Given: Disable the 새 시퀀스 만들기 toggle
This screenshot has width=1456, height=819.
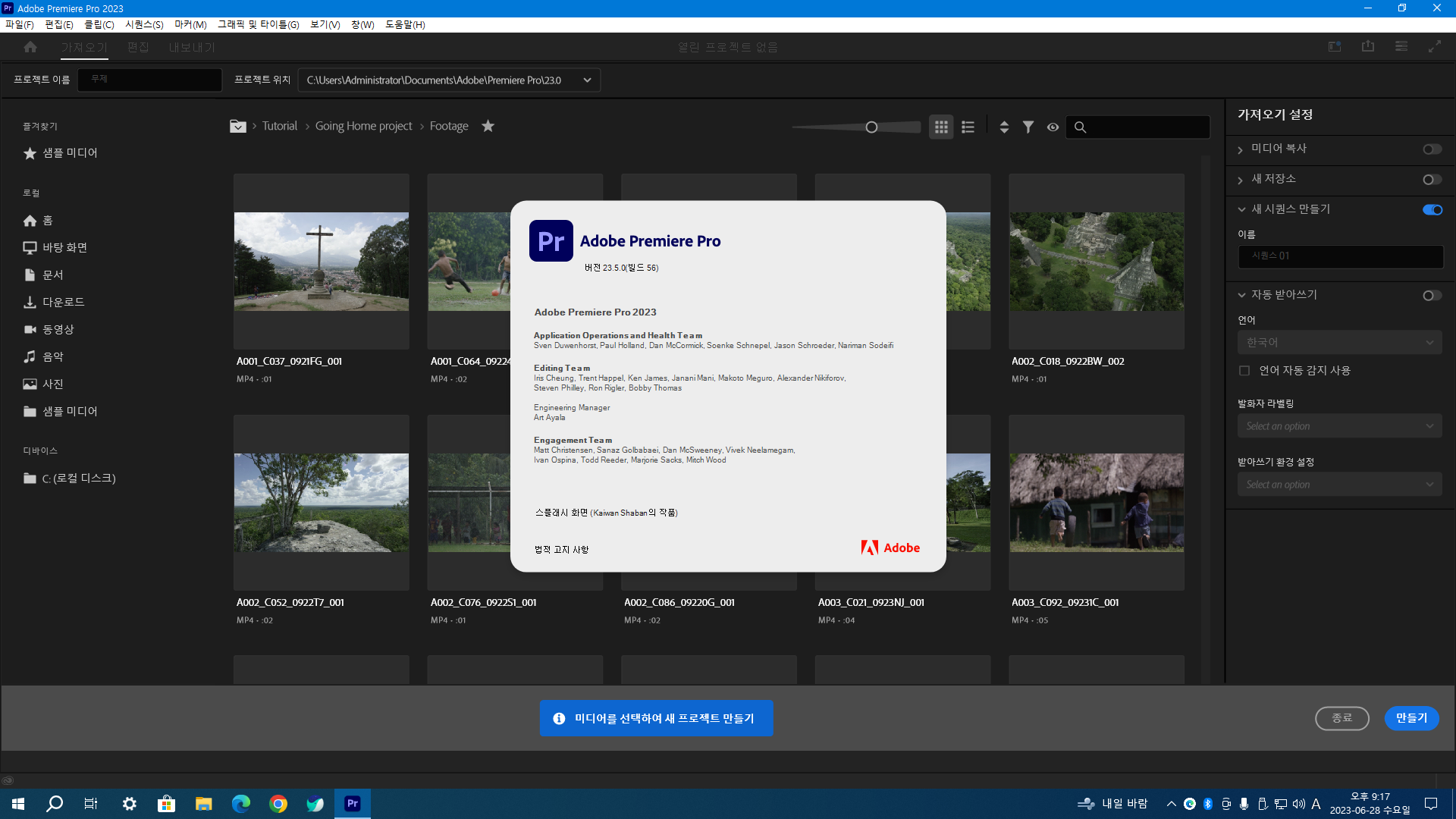Looking at the screenshot, I should click(1432, 210).
